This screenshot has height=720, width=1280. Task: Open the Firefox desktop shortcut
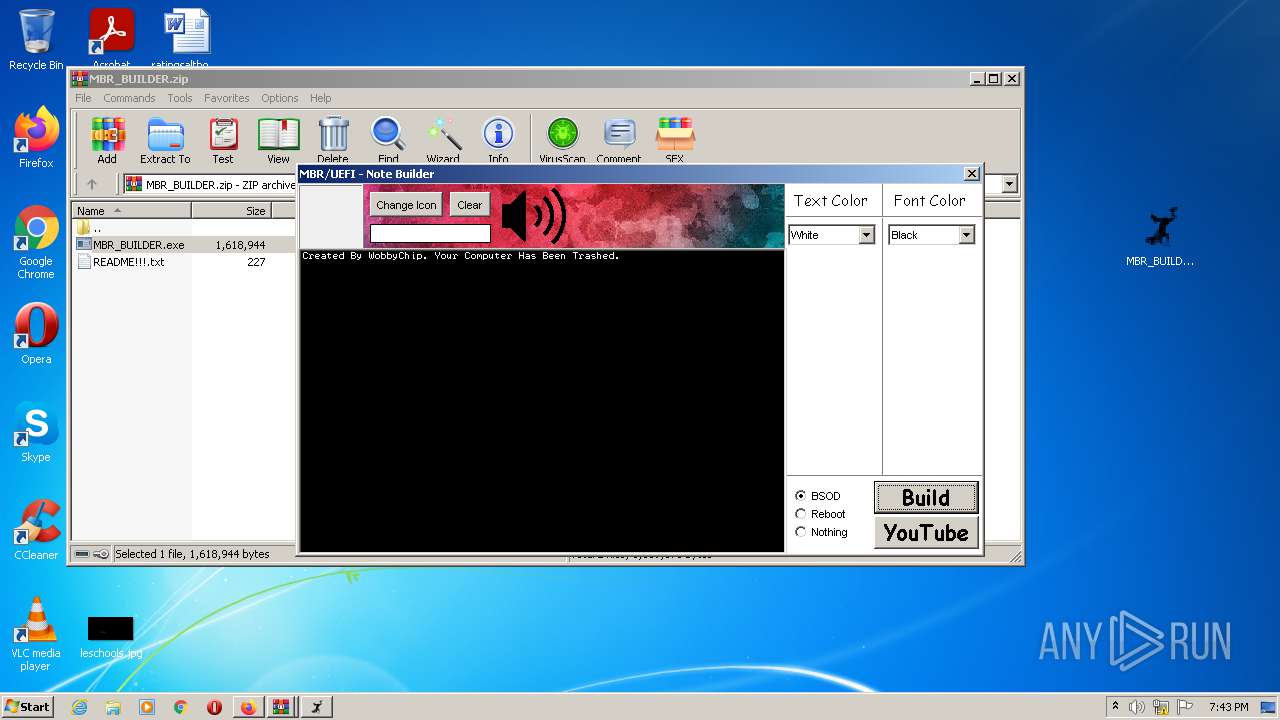coord(36,138)
